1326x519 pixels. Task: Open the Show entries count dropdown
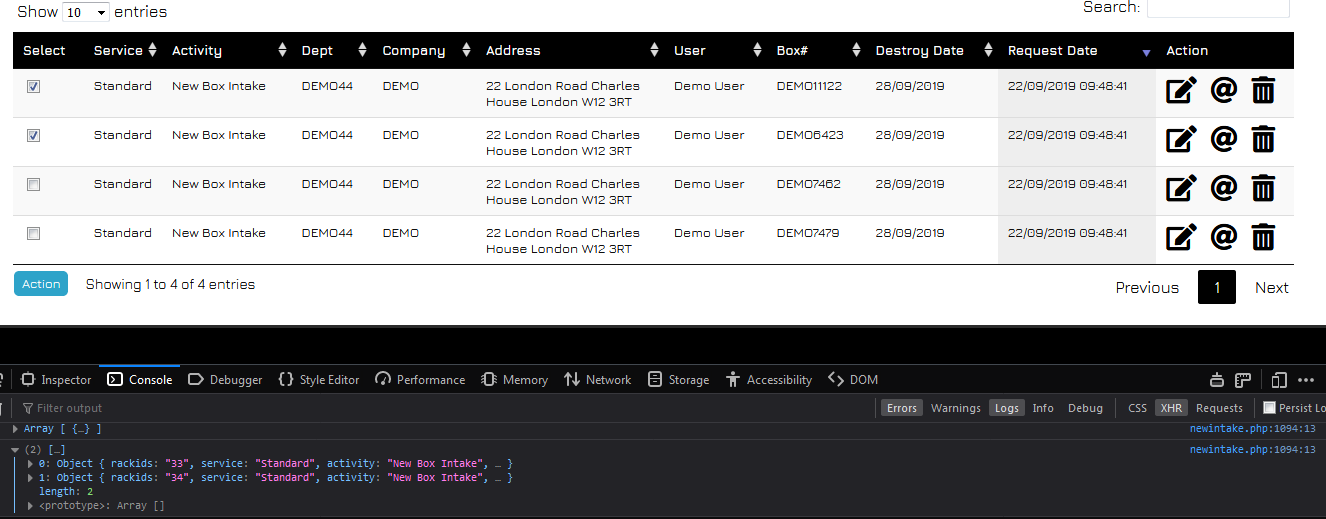[x=86, y=13]
